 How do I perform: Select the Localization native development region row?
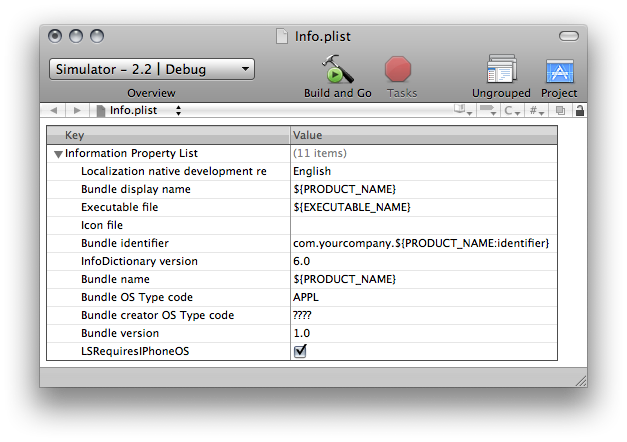[302, 171]
